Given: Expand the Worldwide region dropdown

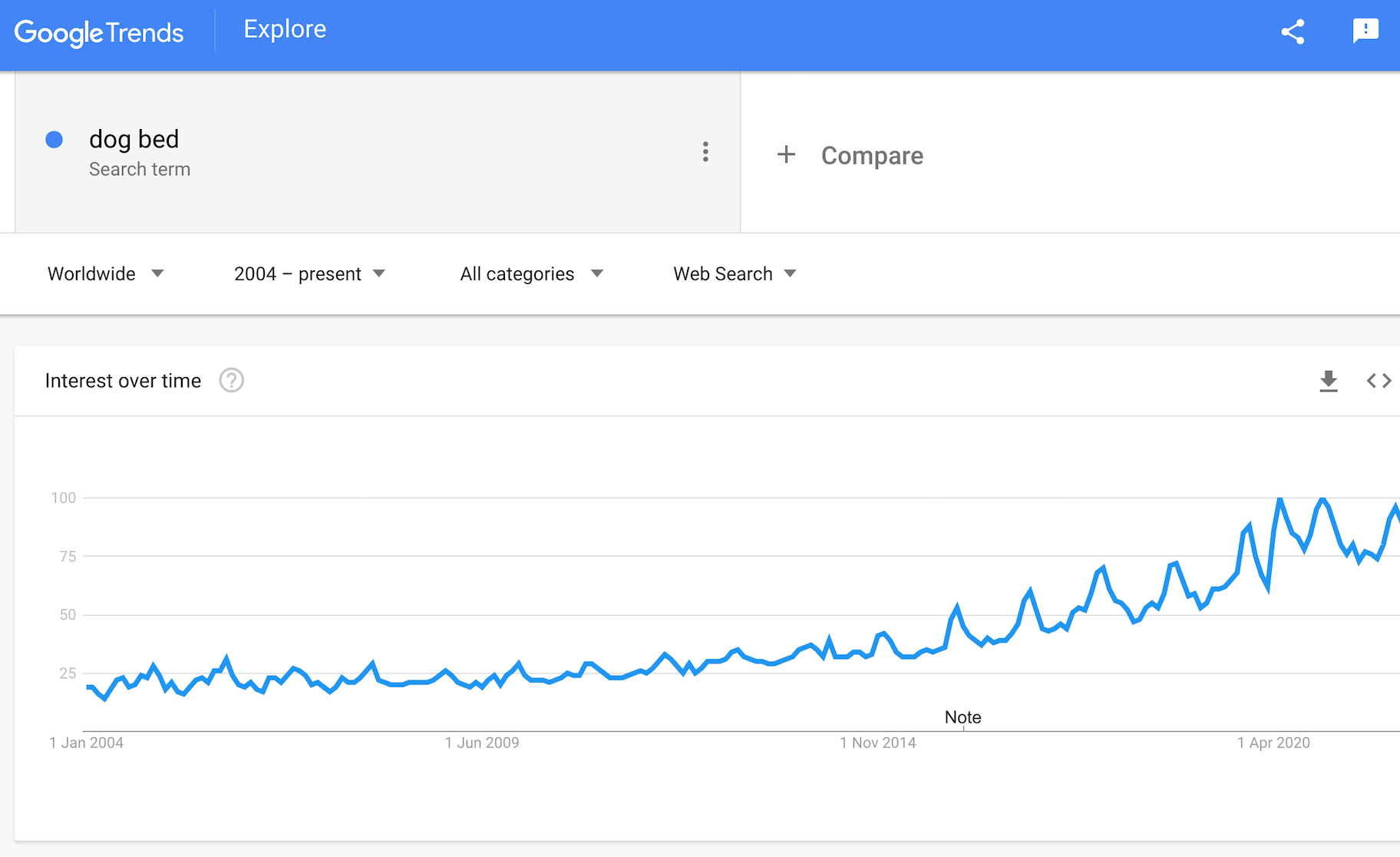Looking at the screenshot, I should (105, 274).
